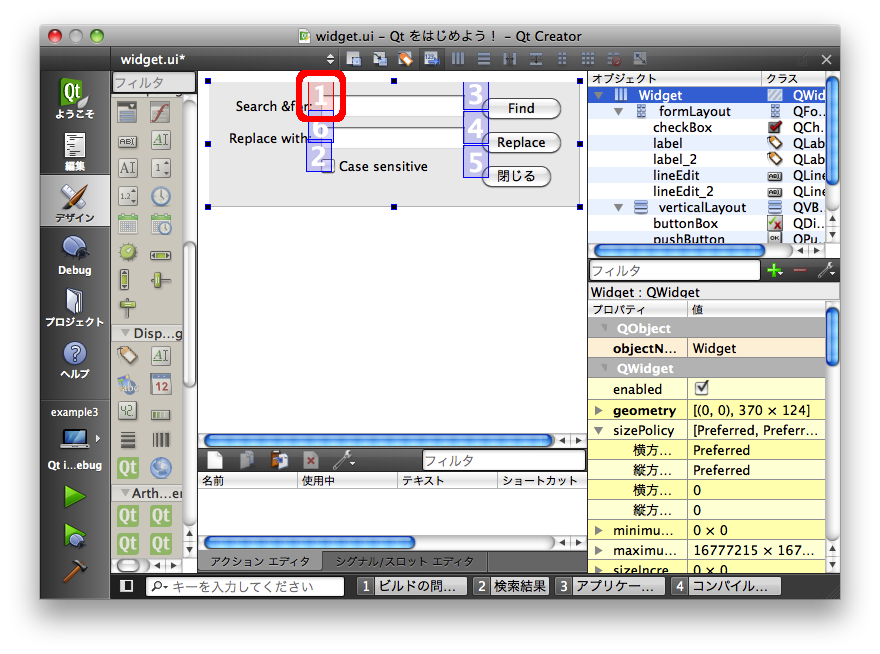
Task: Click the Find button on the form
Action: point(521,109)
